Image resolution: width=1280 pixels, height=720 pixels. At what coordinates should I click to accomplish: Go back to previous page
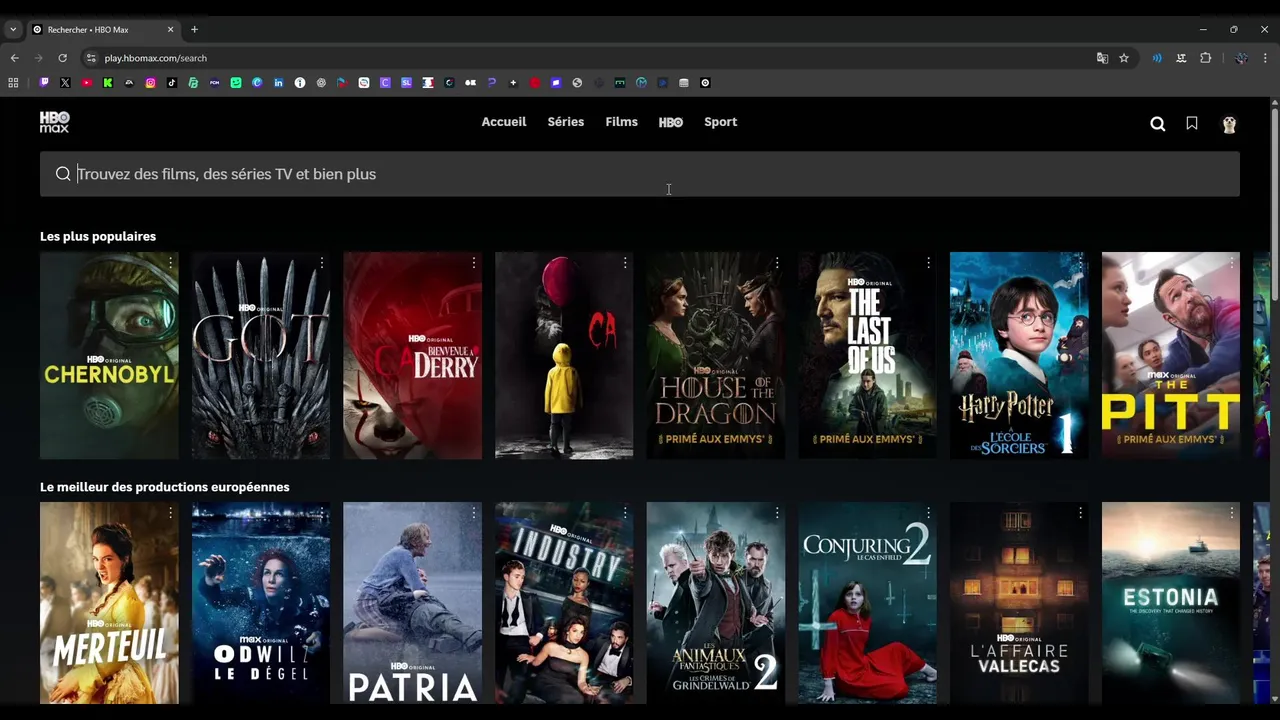[14, 58]
